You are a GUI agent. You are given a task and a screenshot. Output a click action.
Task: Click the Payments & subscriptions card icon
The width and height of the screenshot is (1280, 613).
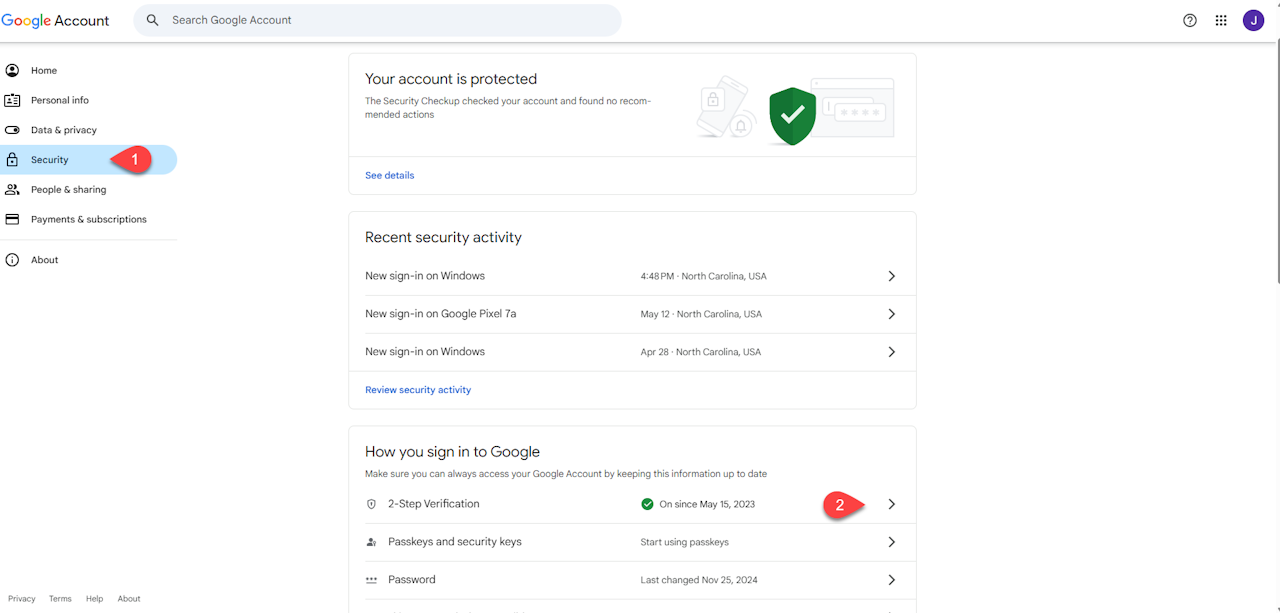(x=12, y=219)
